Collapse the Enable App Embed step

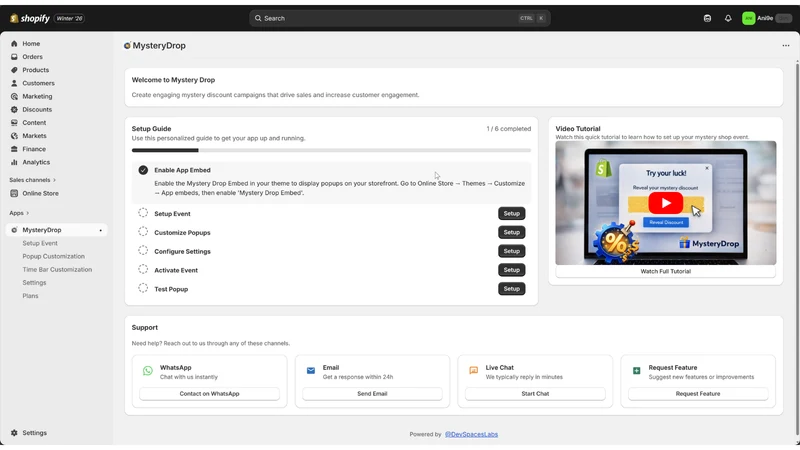point(183,170)
